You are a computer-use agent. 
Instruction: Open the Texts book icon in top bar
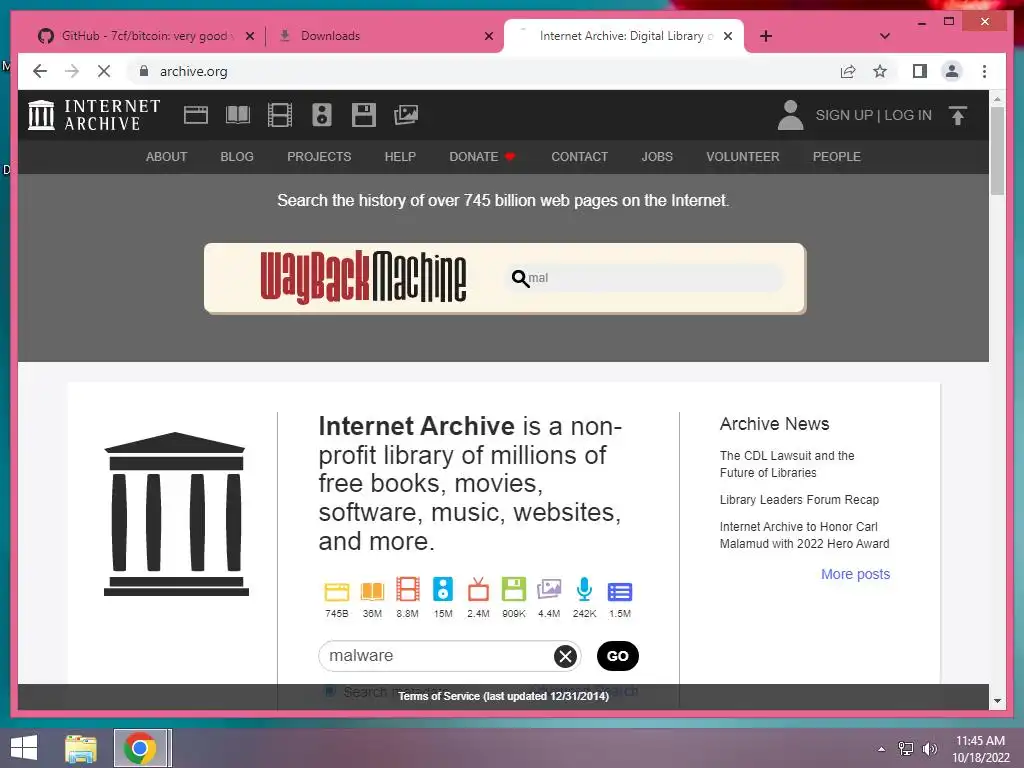point(238,115)
